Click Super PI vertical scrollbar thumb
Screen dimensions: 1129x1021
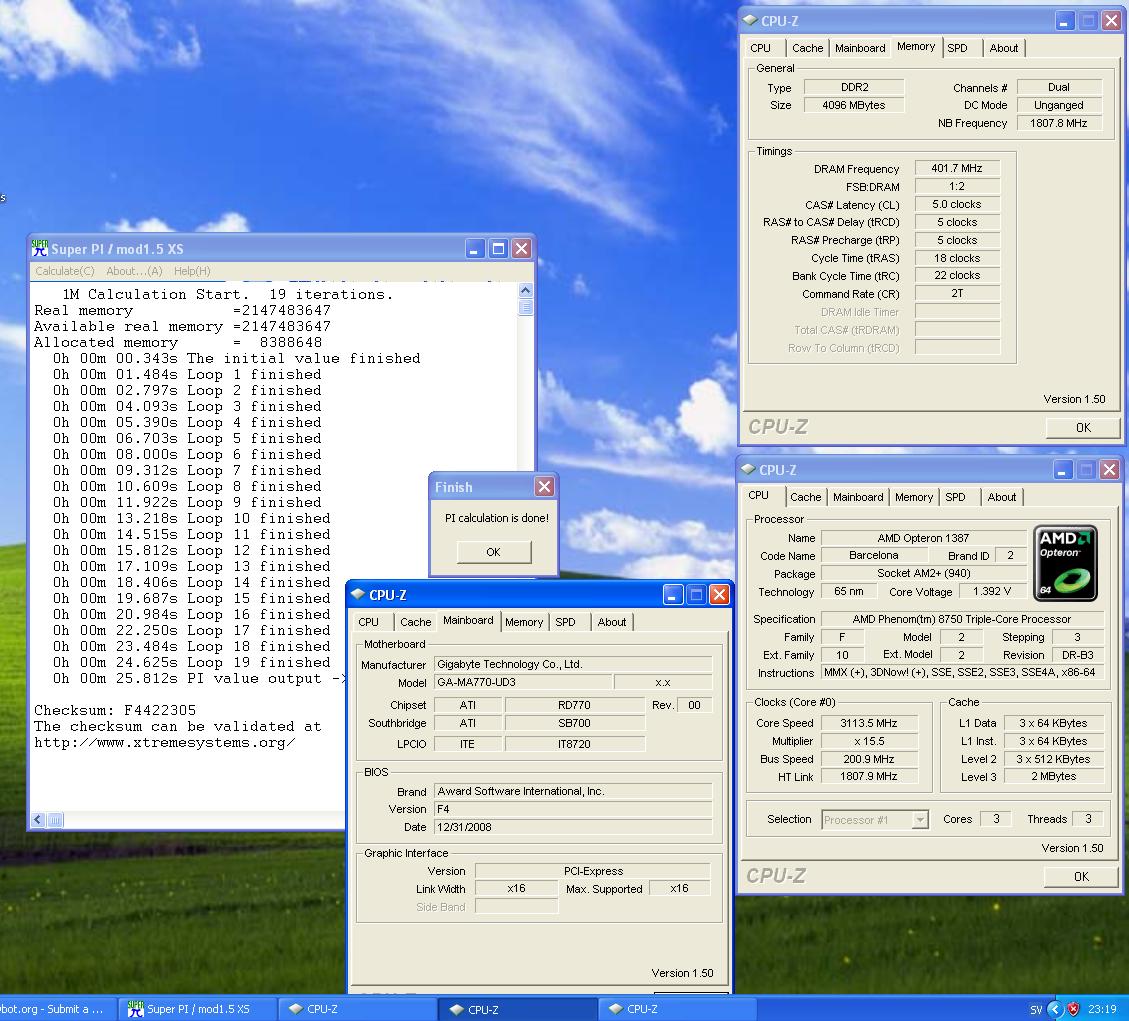click(526, 307)
